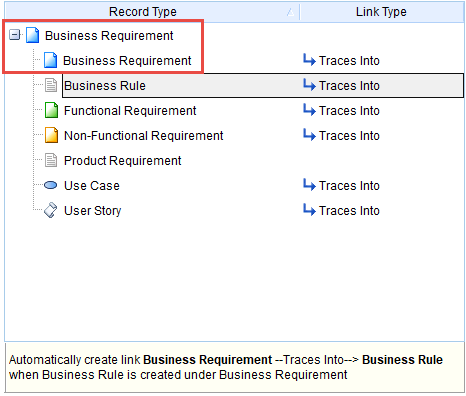The image size is (466, 396).
Task: Click Traces Into text for User Story
Action: (349, 211)
